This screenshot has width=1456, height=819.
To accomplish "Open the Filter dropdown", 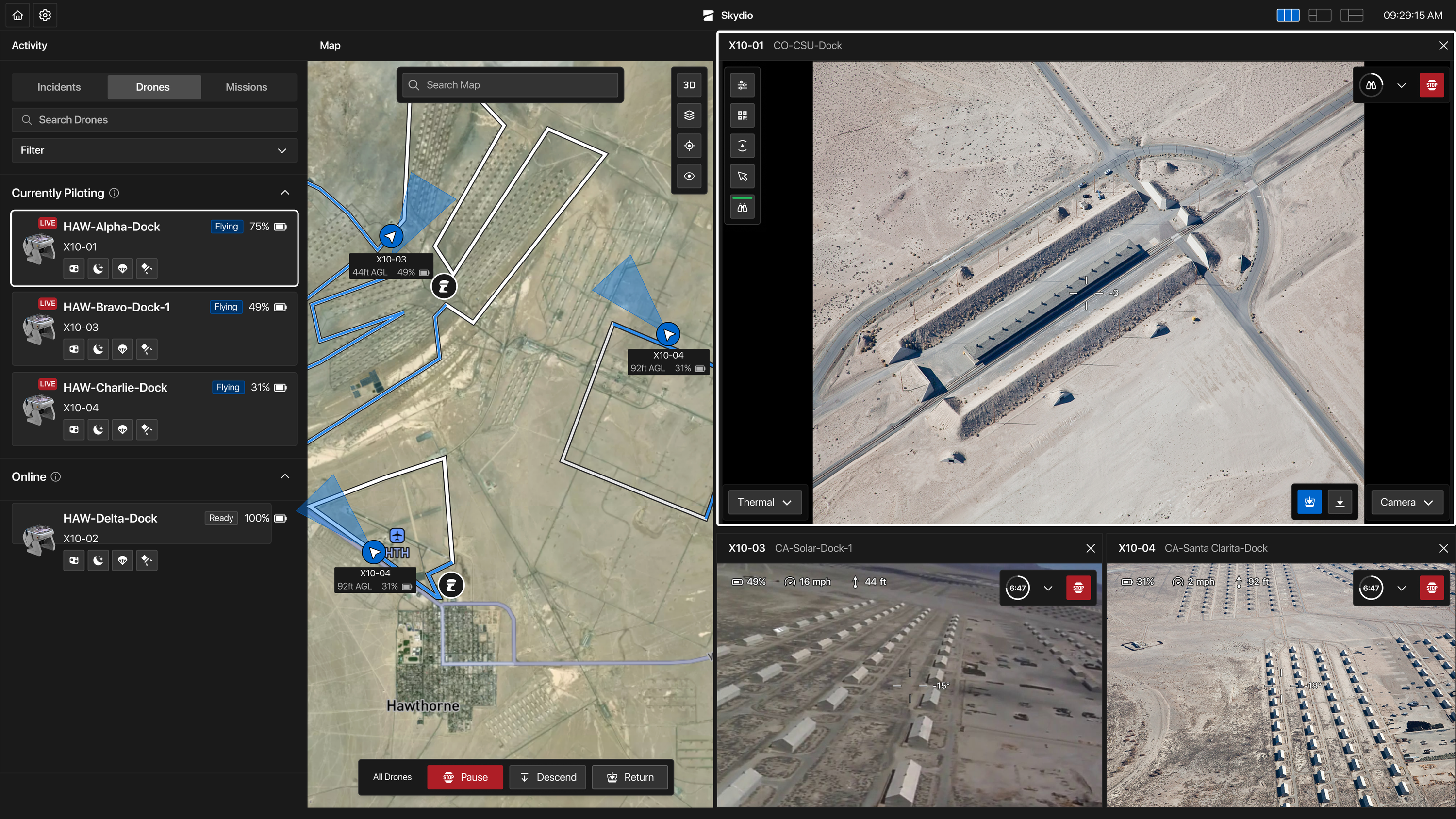I will coord(154,150).
